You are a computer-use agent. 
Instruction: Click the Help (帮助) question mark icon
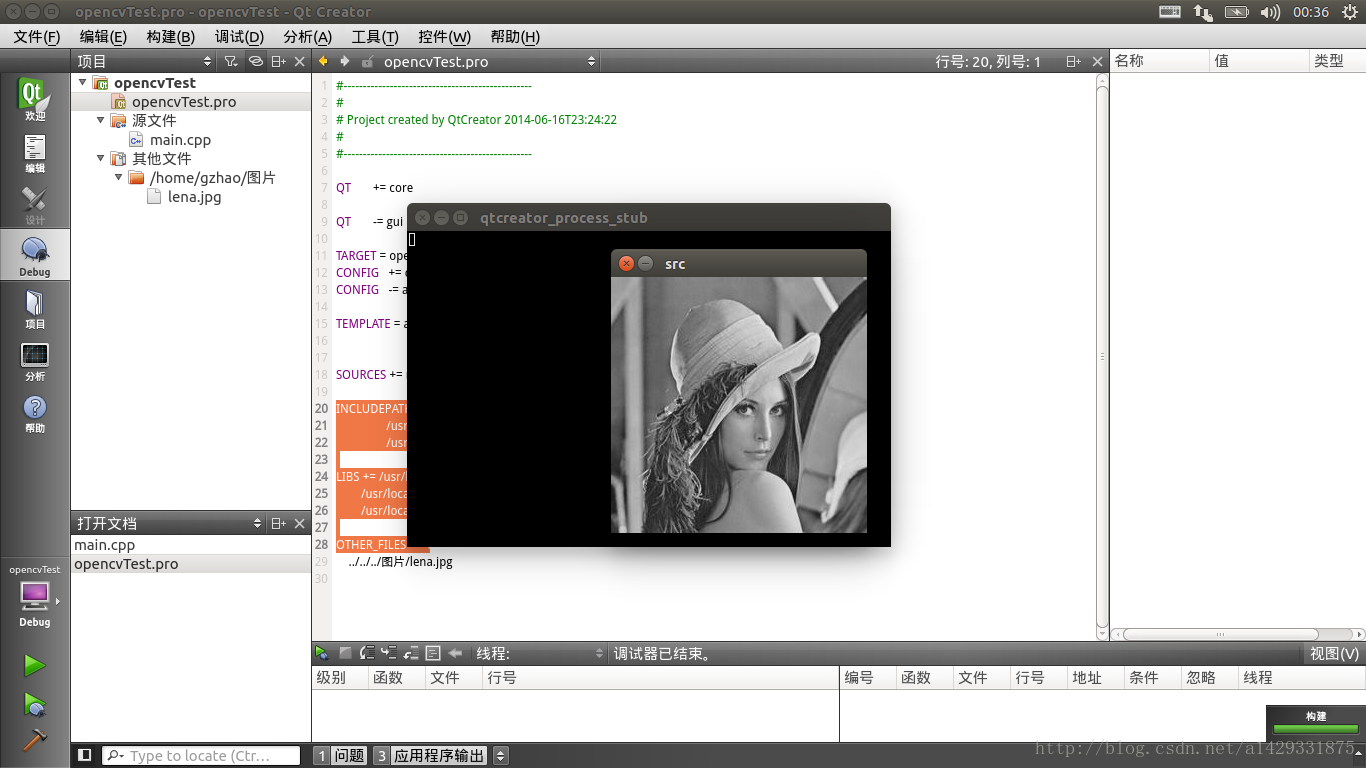(x=35, y=412)
